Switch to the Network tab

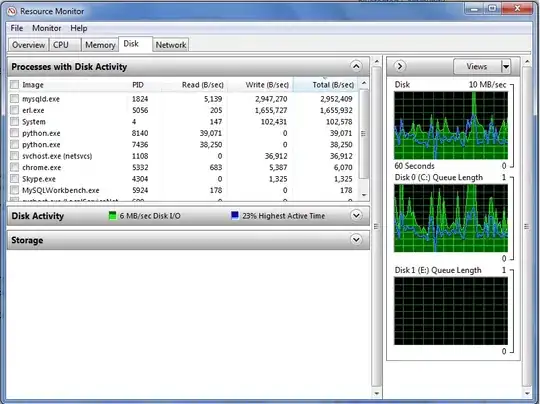[170, 45]
